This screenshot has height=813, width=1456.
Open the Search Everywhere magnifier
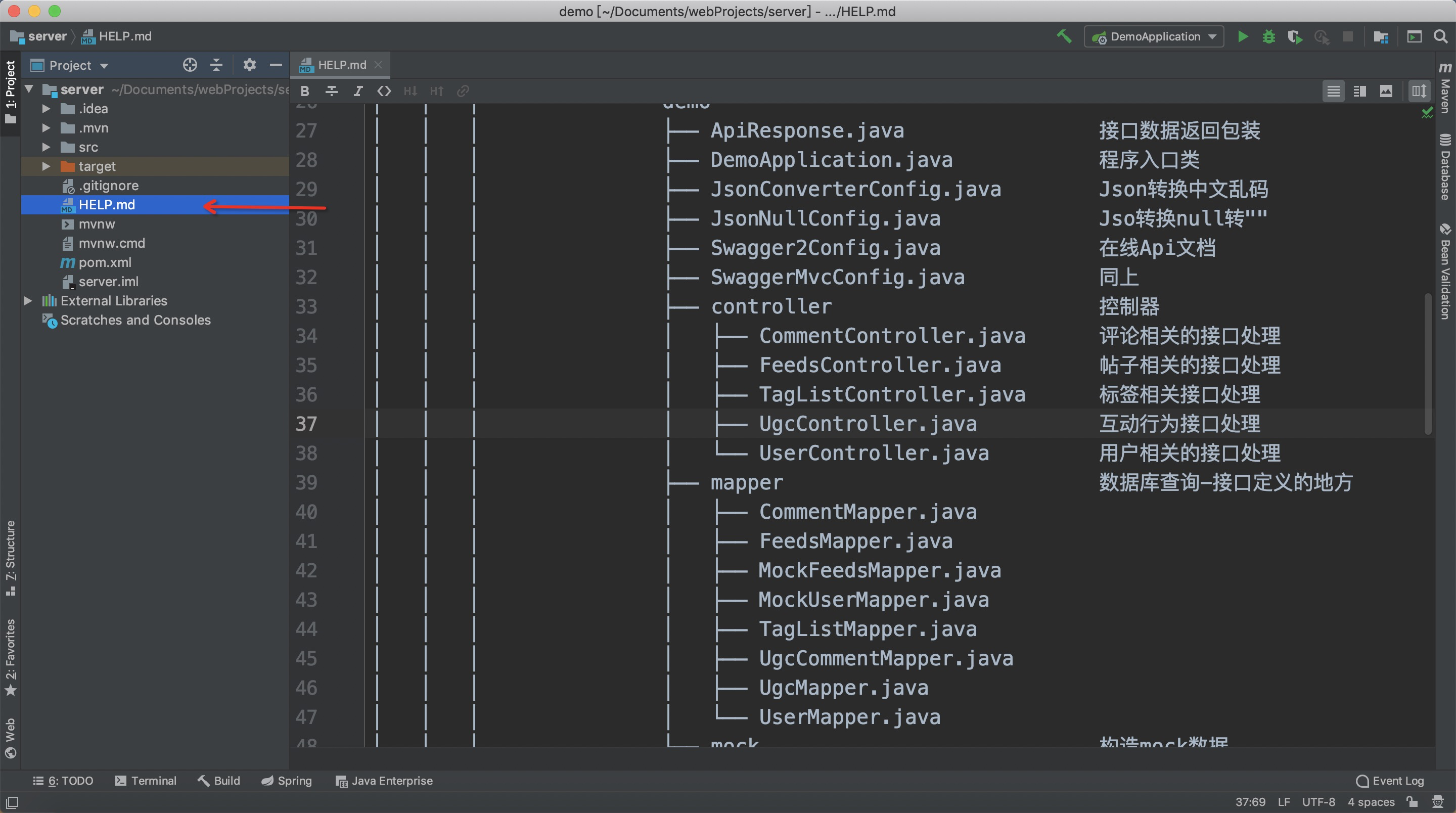click(1441, 37)
